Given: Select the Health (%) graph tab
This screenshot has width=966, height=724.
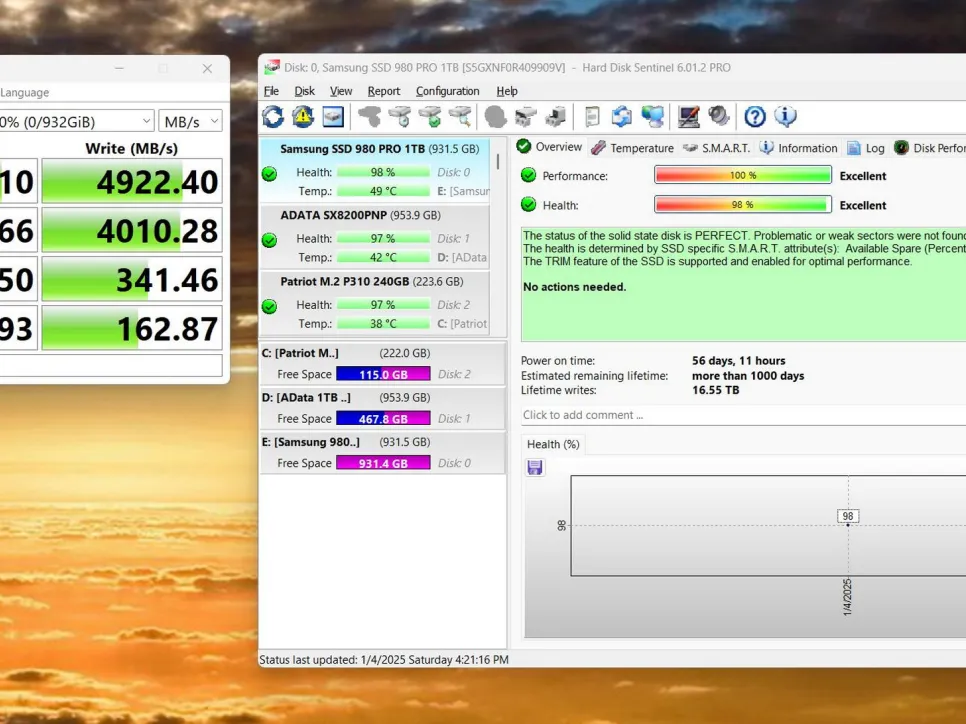Looking at the screenshot, I should pyautogui.click(x=553, y=444).
